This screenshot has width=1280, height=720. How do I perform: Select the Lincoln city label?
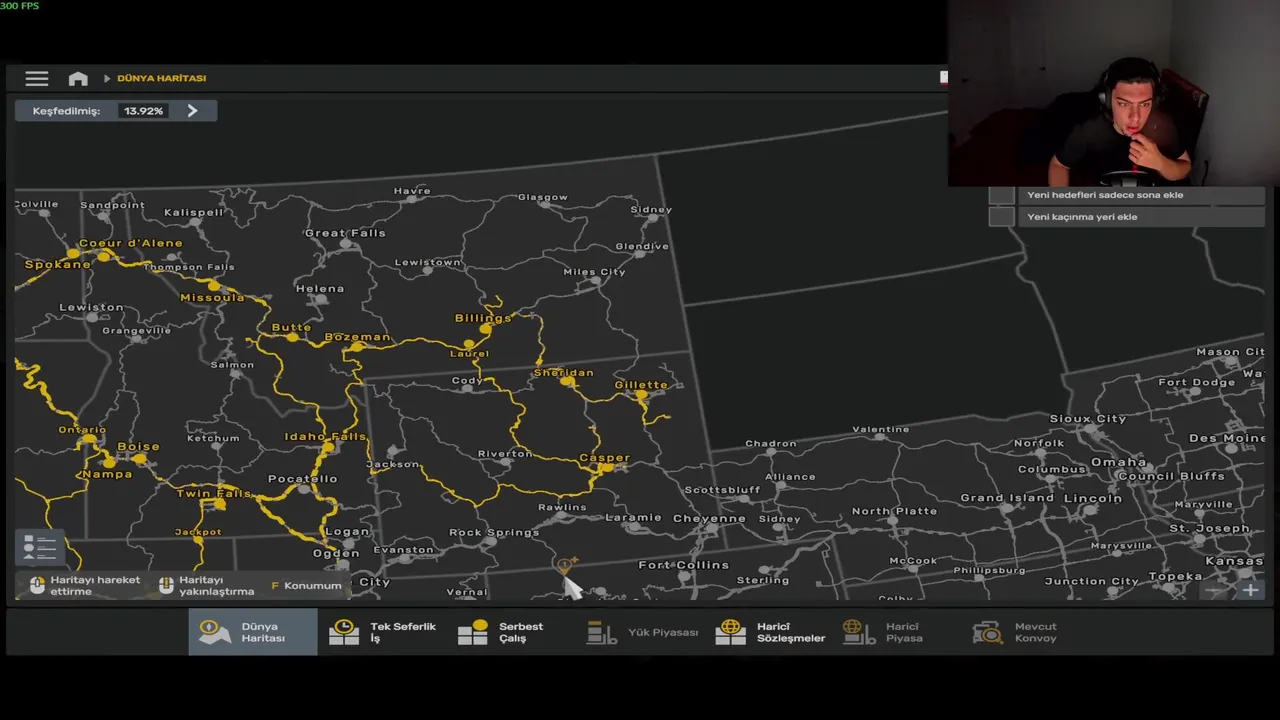click(x=1093, y=498)
